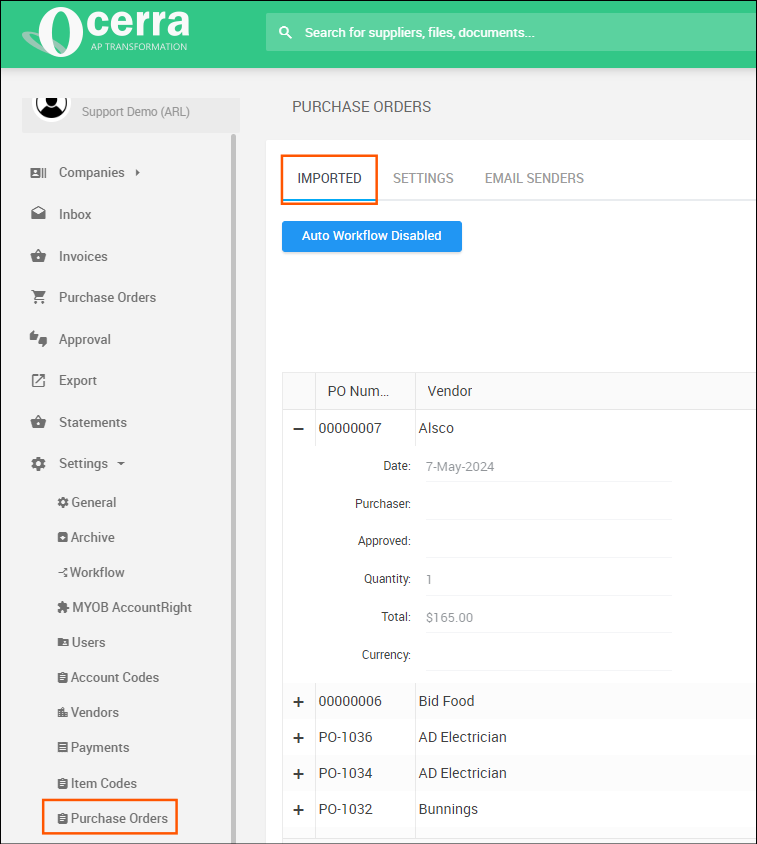Click the Inbox envelope icon
The image size is (757, 844).
pos(38,213)
